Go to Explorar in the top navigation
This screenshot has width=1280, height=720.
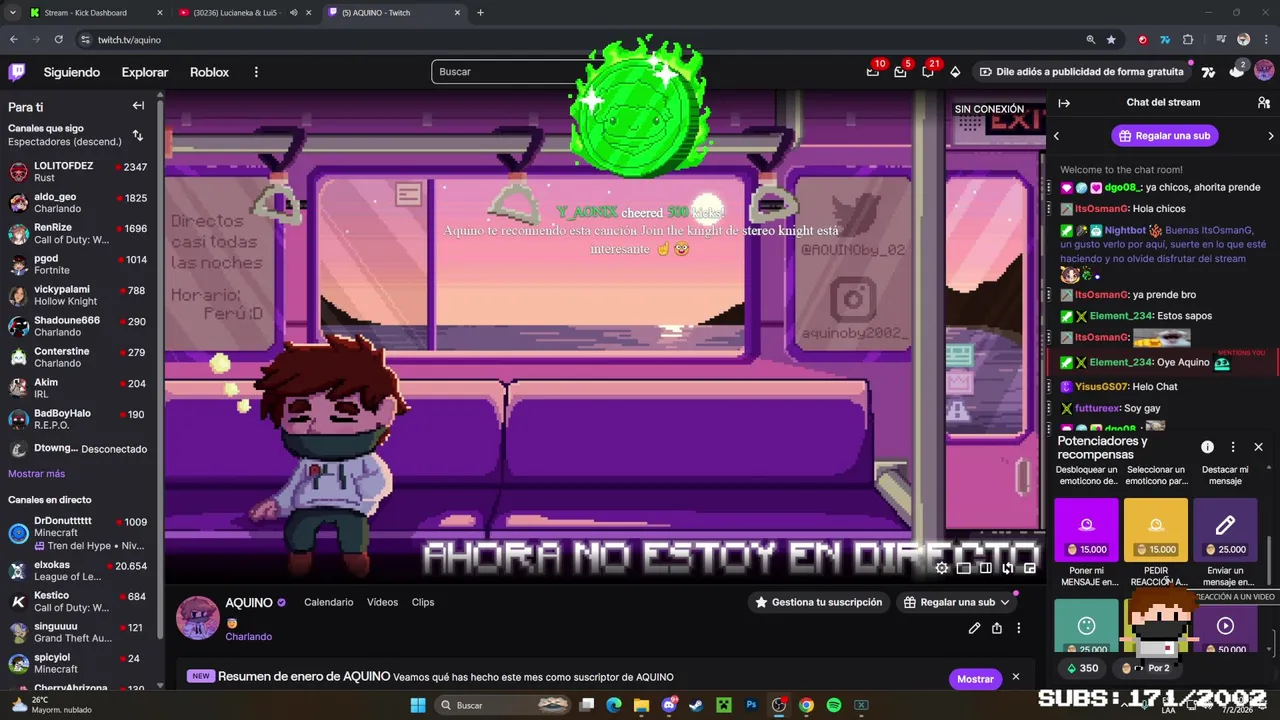(145, 72)
